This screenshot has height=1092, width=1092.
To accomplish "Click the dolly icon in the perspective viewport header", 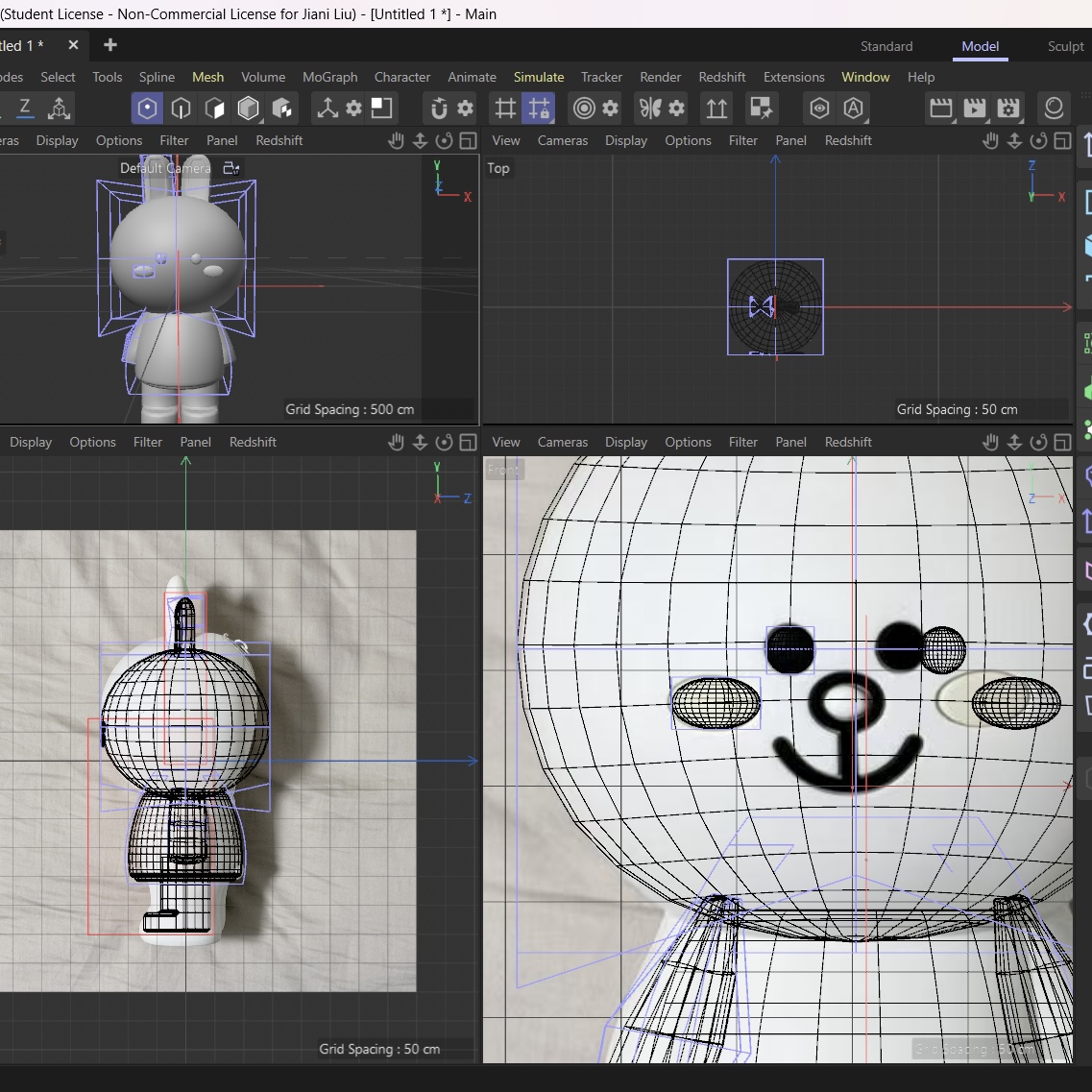I will (420, 140).
